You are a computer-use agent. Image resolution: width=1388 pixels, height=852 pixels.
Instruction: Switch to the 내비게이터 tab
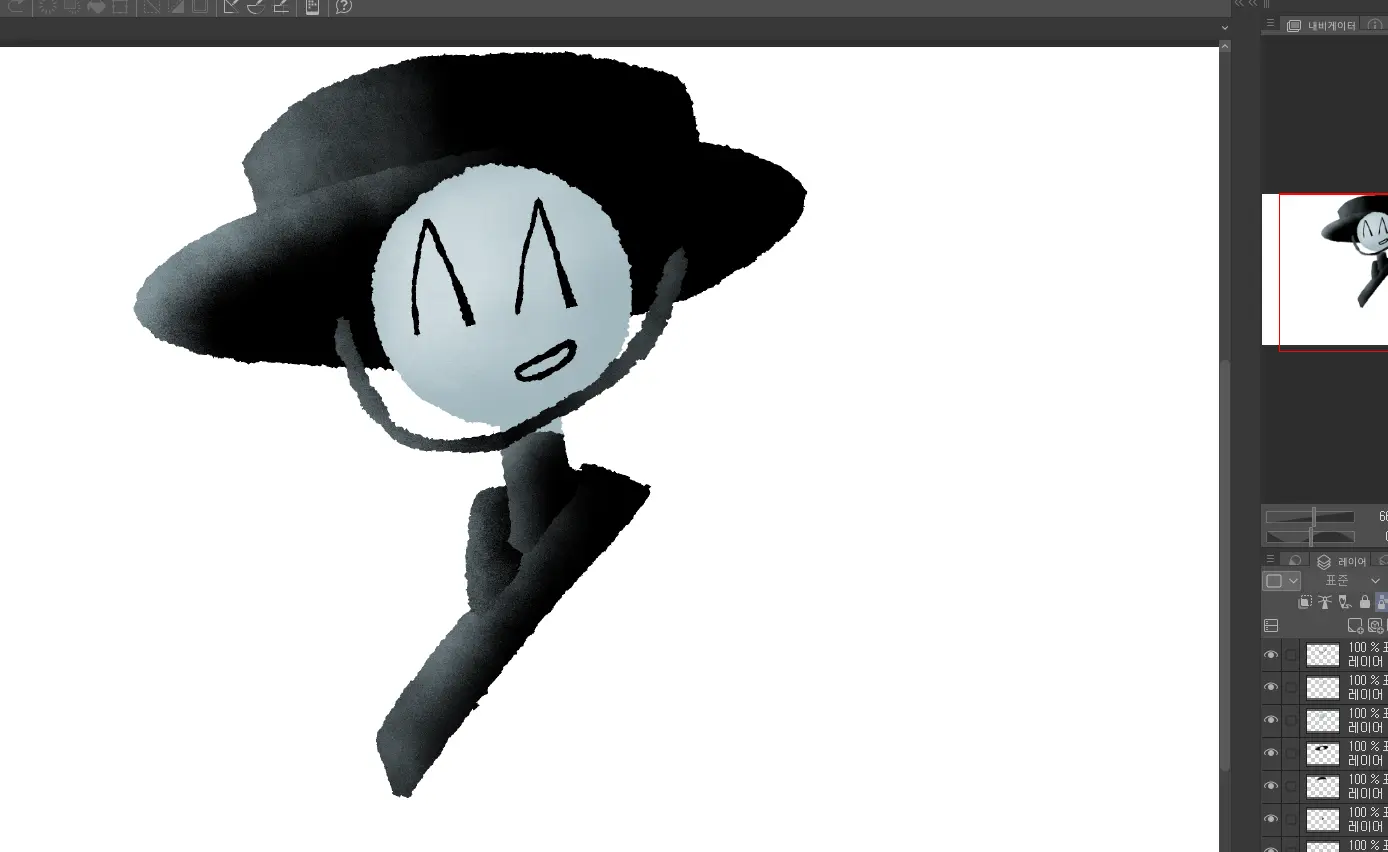coord(1324,25)
